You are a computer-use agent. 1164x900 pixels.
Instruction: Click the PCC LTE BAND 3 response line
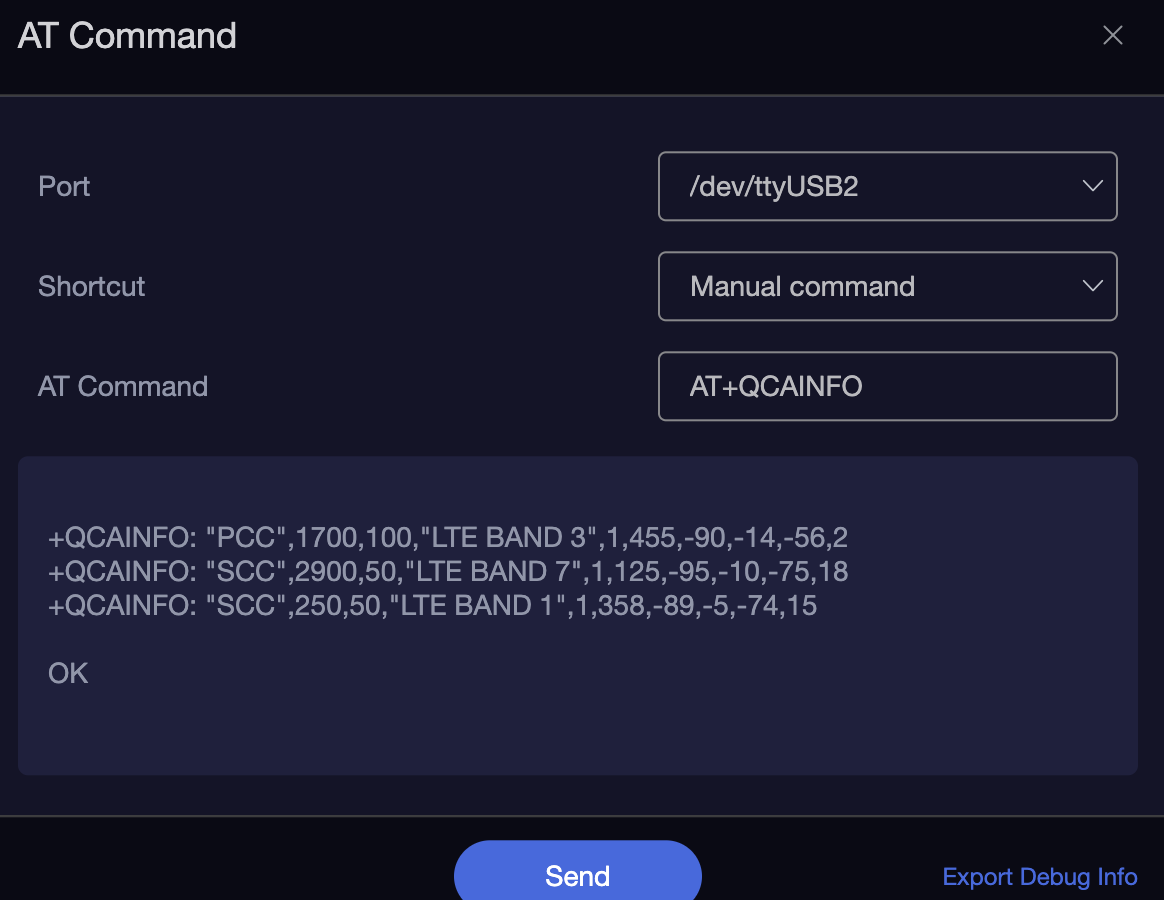click(447, 538)
